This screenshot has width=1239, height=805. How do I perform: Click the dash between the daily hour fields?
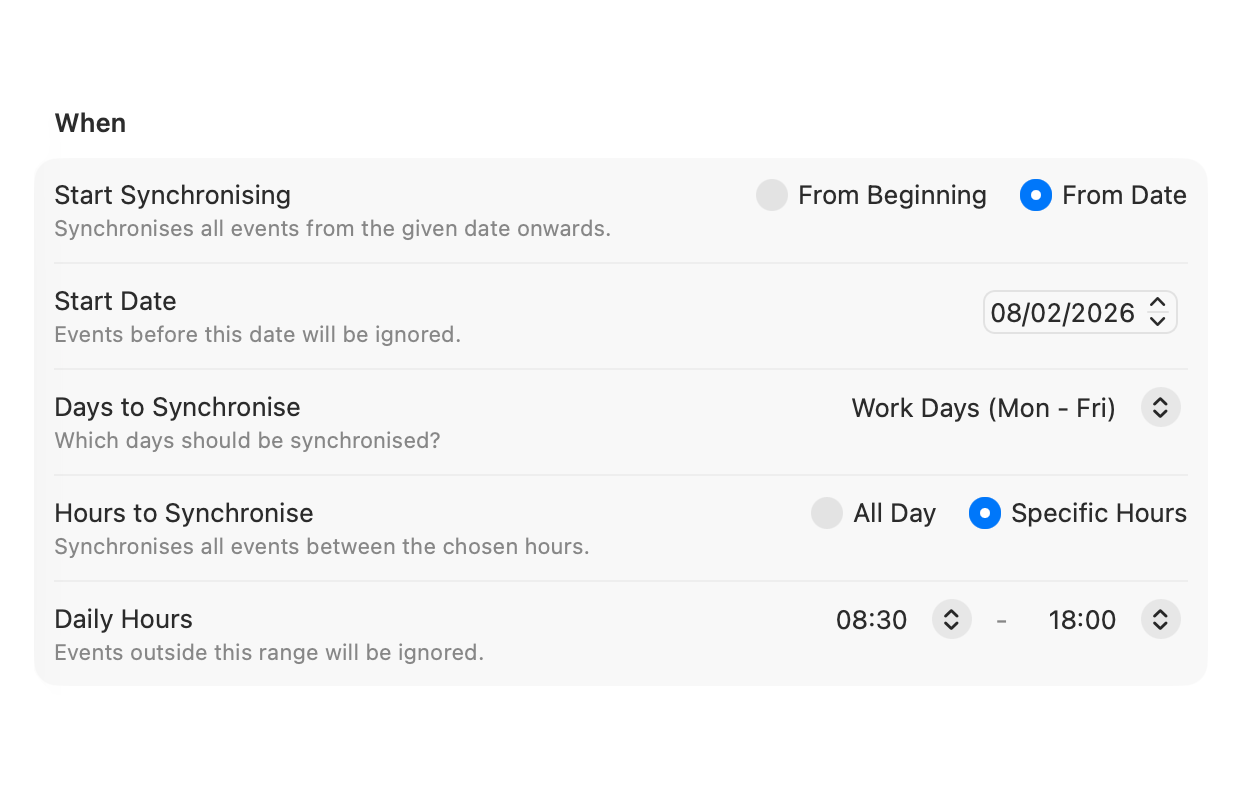1001,619
